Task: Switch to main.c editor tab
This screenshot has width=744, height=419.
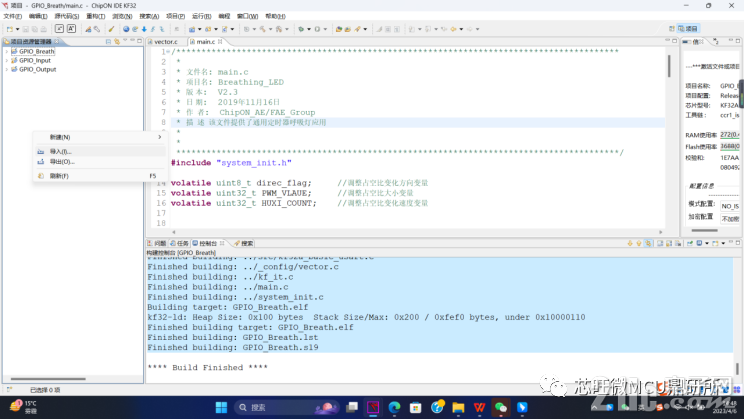Action: (x=205, y=42)
